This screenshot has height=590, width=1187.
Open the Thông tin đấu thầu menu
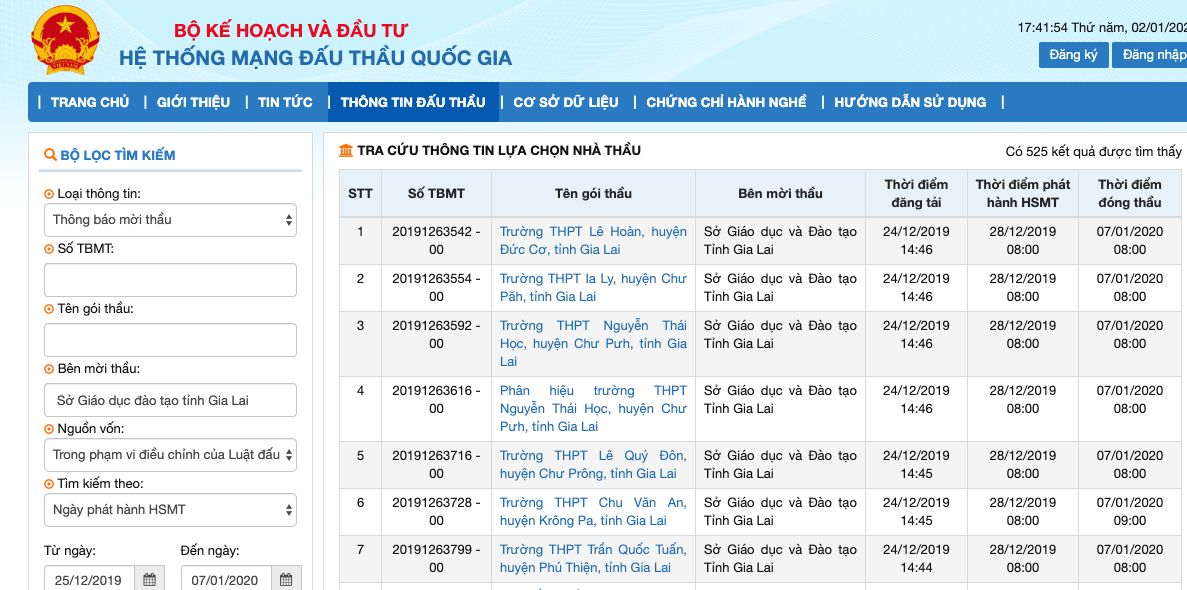(413, 102)
